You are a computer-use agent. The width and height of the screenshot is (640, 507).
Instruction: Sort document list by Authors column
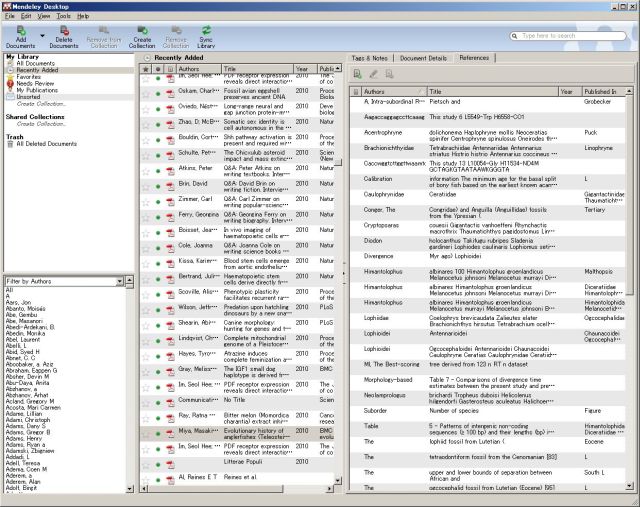point(199,69)
